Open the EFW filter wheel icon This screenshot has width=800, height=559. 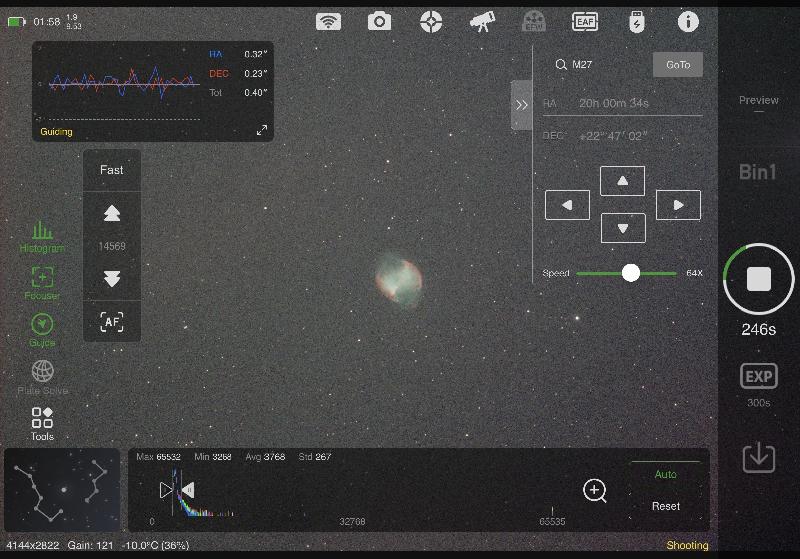534,22
